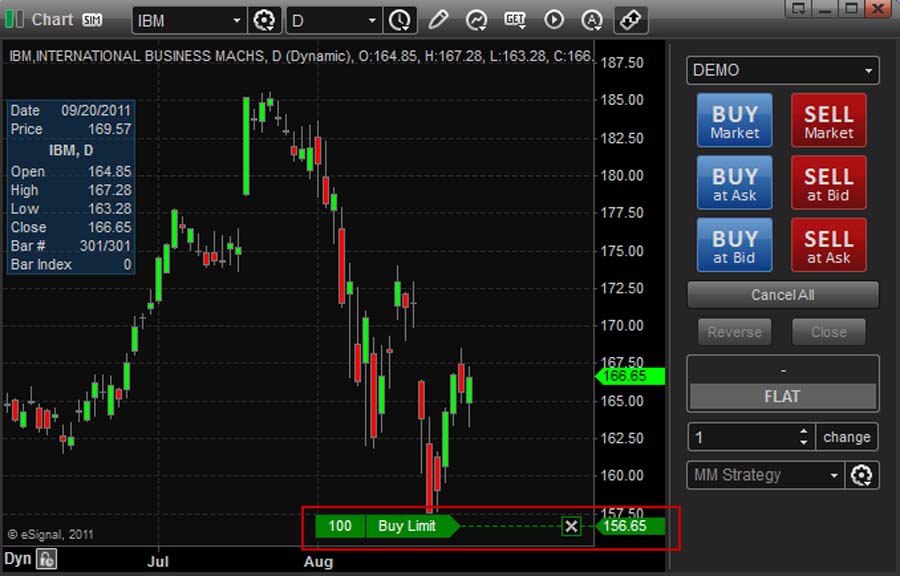Click SELL at Ask button

coord(828,245)
